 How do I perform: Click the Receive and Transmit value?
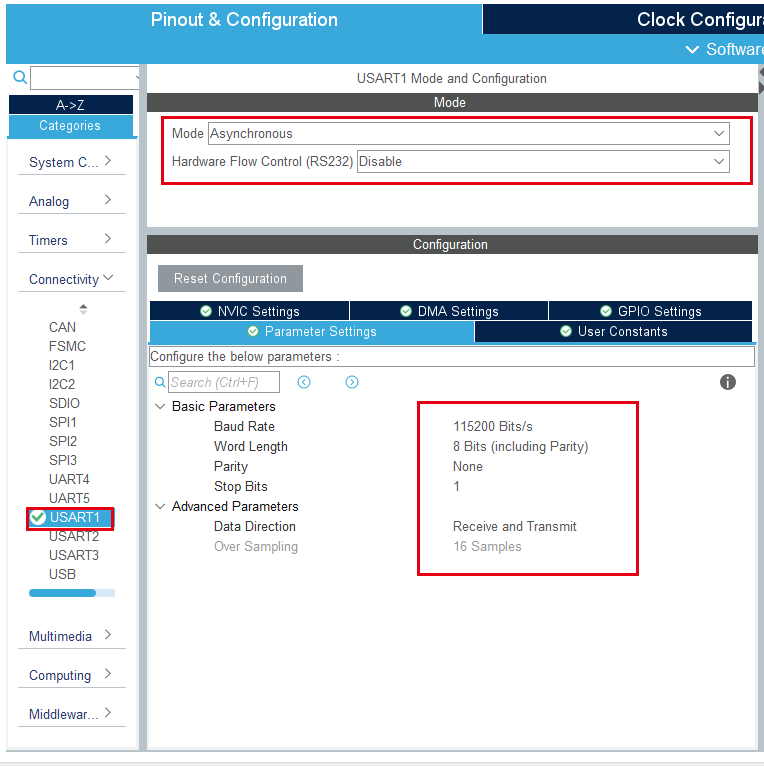pyautogui.click(x=514, y=527)
